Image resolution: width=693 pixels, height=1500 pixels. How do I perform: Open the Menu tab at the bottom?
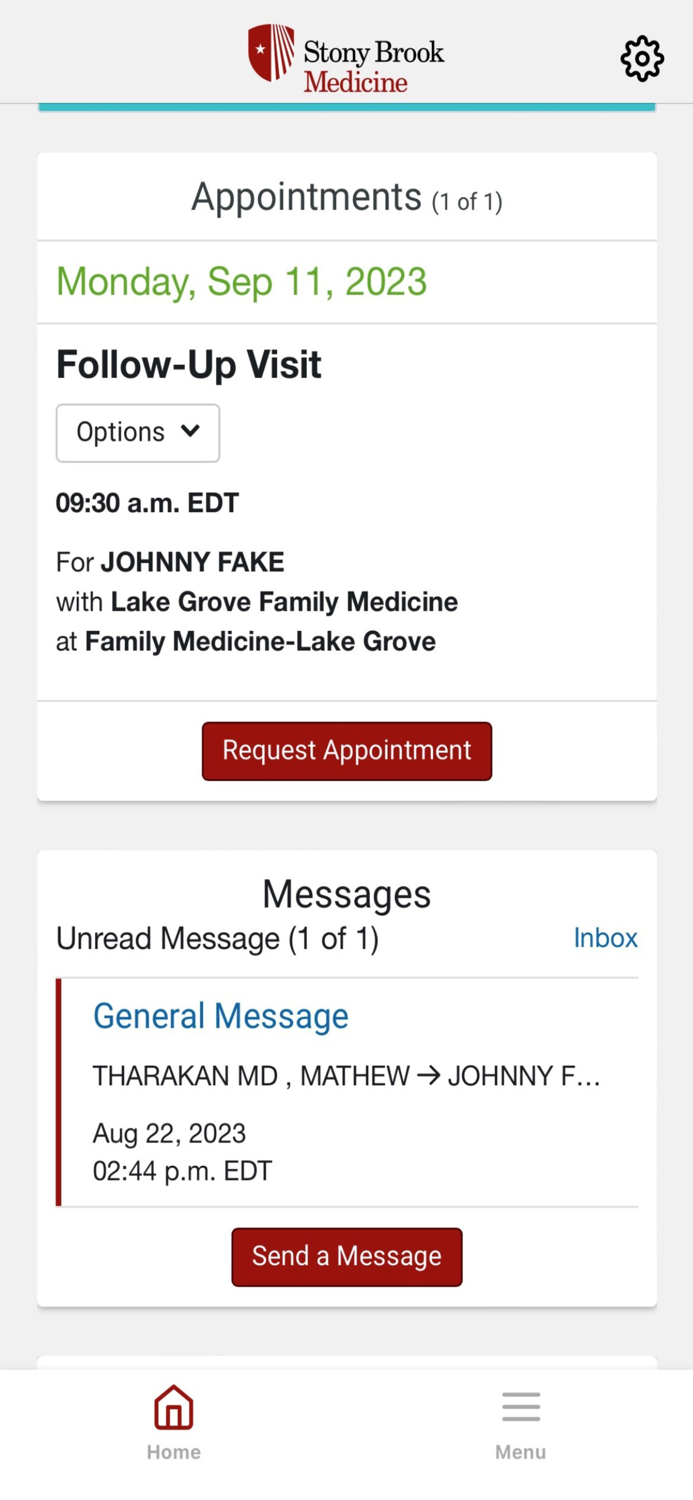pos(520,1424)
